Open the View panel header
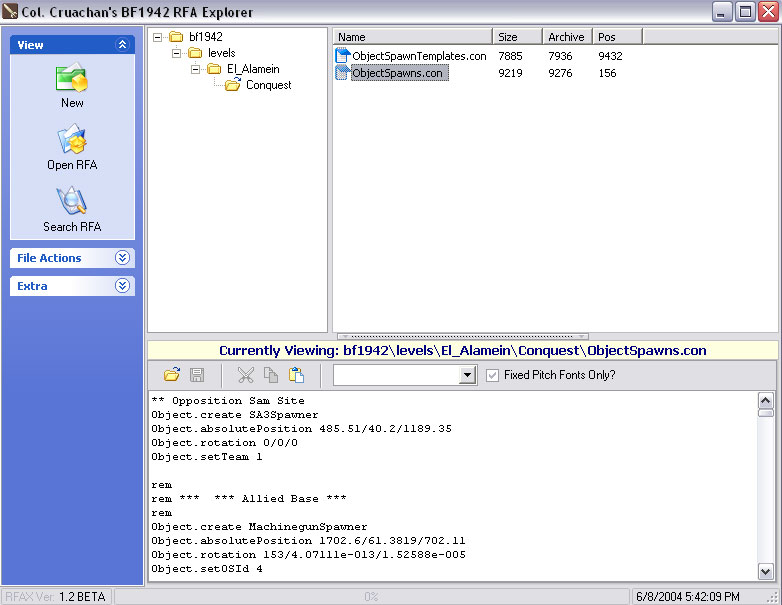The image size is (782, 605). click(72, 44)
